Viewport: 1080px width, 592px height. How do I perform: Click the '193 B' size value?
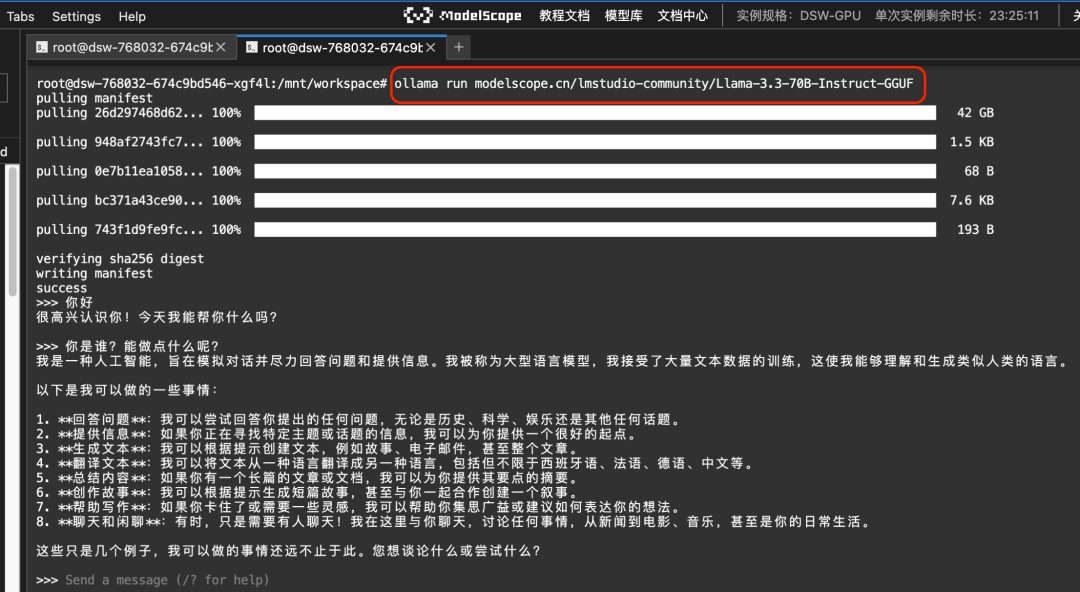[x=975, y=229]
